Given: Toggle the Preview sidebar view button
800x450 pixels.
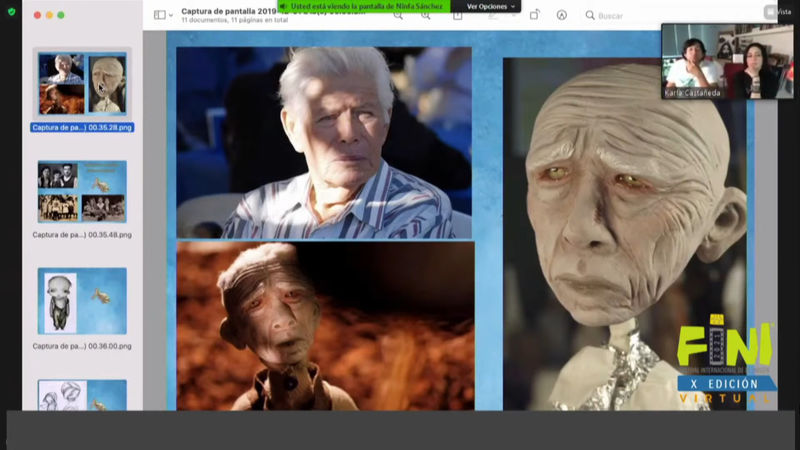Looking at the screenshot, I should point(159,15).
